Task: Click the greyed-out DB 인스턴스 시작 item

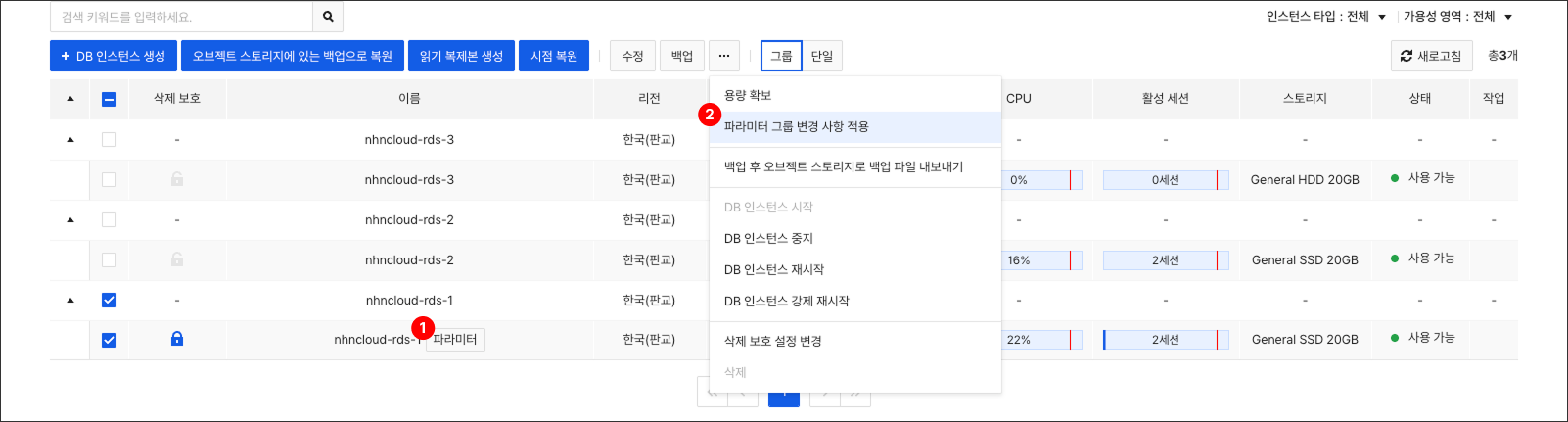Action: pyautogui.click(x=855, y=207)
